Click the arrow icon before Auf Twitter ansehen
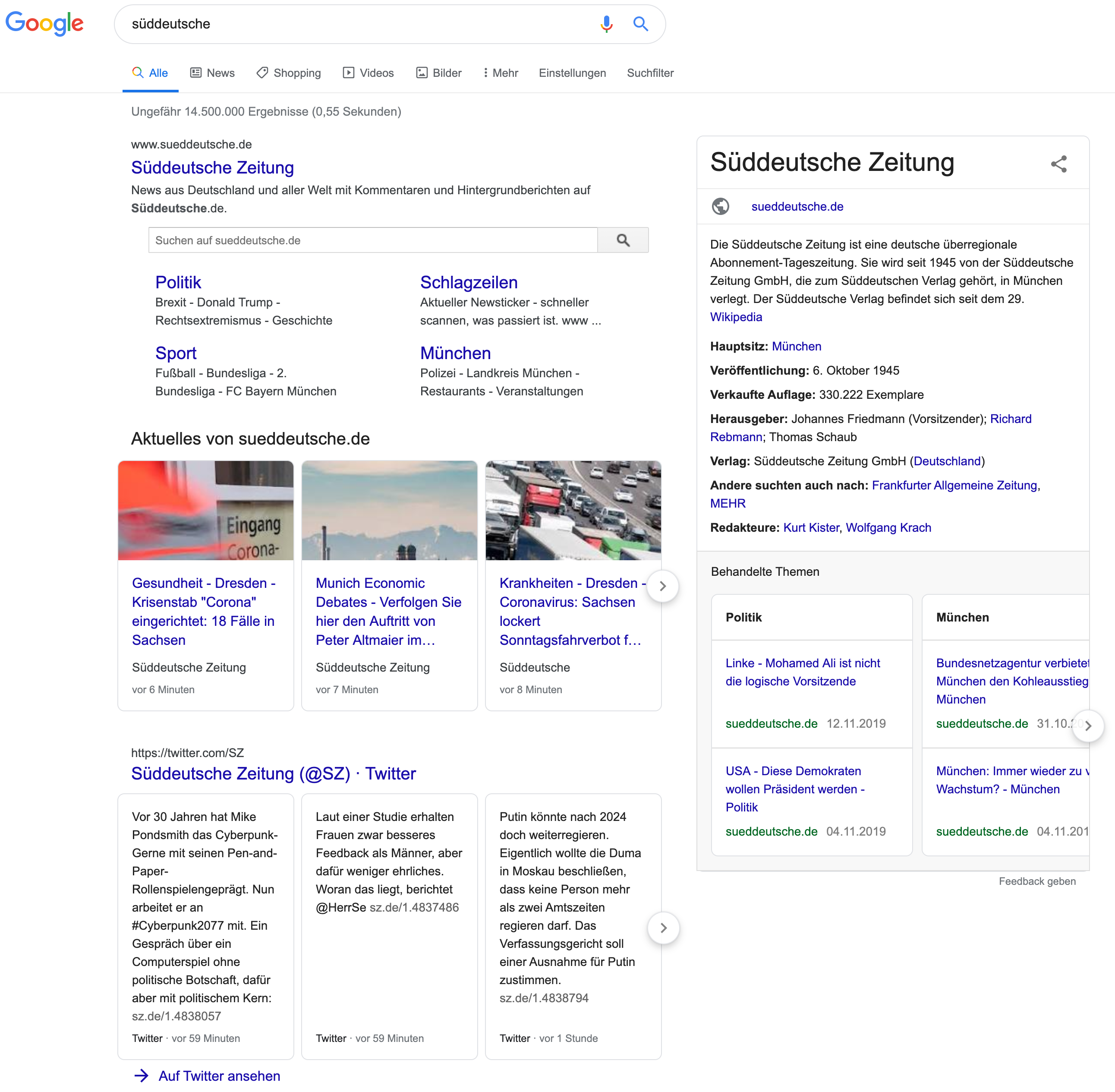 pyautogui.click(x=141, y=1075)
